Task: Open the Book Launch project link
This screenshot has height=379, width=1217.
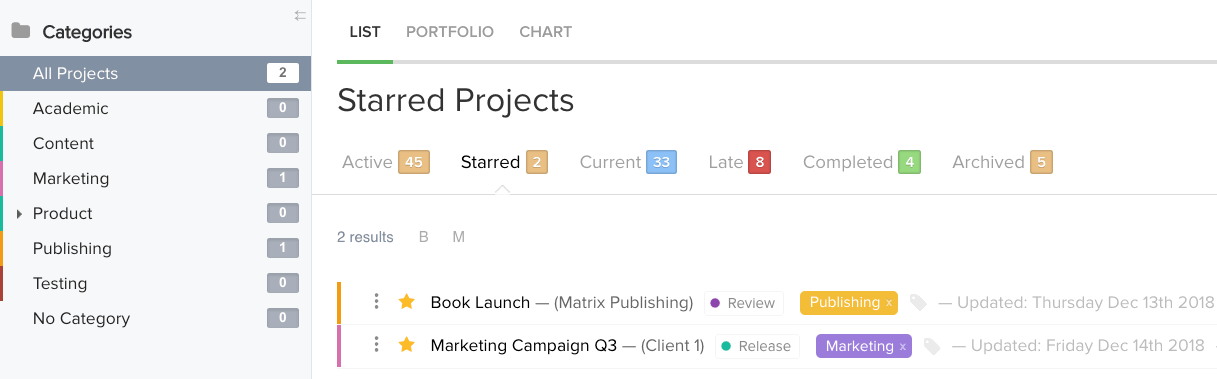Action: (x=480, y=302)
